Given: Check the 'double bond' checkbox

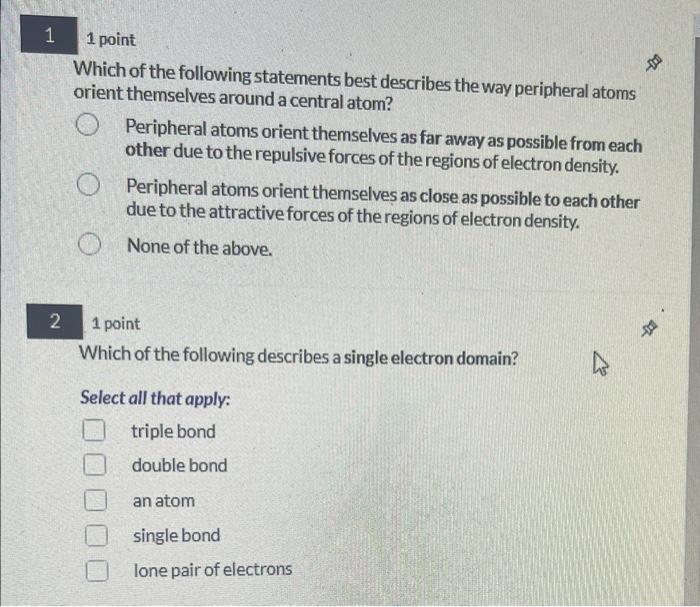Looking at the screenshot, I should click(95, 465).
